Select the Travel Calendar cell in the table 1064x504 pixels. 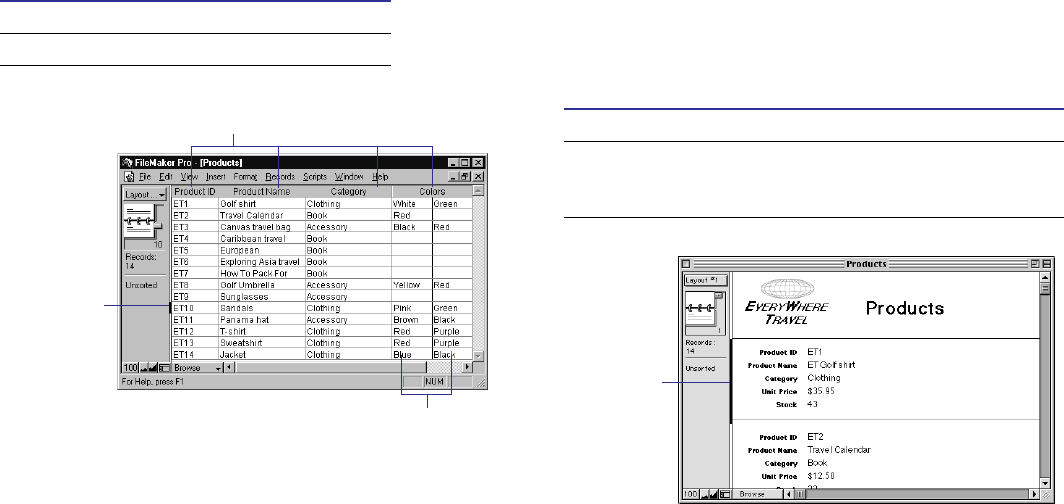point(262,216)
